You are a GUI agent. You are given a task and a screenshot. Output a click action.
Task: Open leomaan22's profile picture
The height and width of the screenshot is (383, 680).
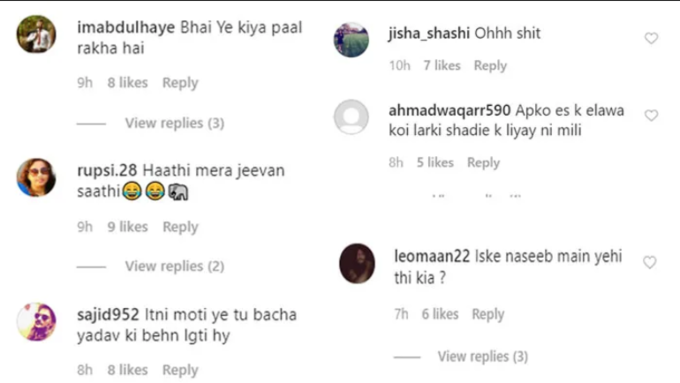(x=357, y=263)
